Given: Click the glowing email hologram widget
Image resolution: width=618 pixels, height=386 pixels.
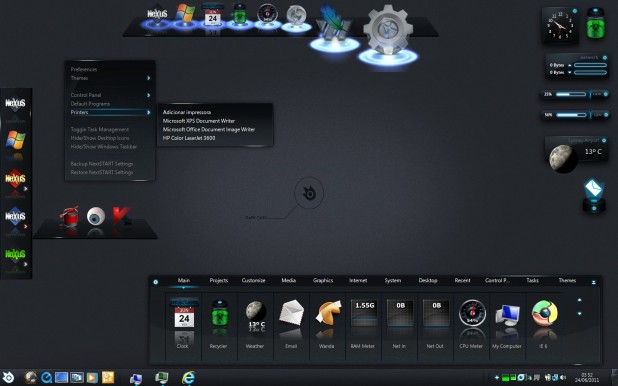Looking at the screenshot, I should [594, 196].
